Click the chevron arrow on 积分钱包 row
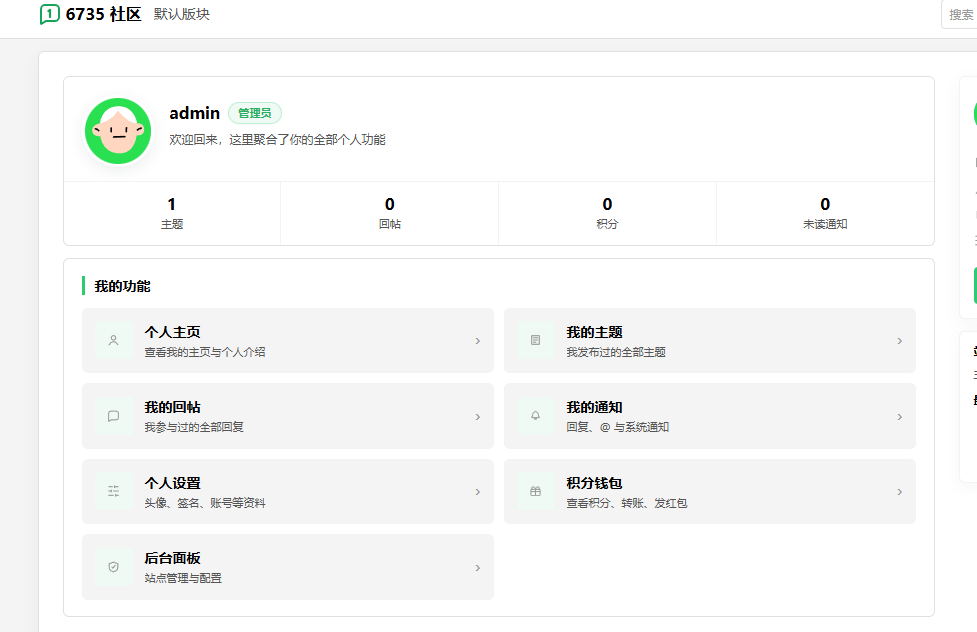Viewport: 977px width, 632px height. [900, 492]
